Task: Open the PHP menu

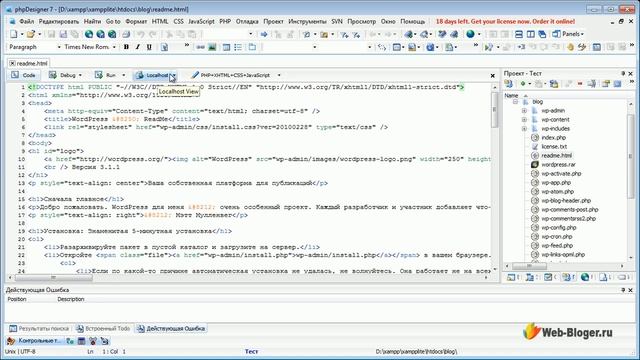Action: click(x=225, y=21)
